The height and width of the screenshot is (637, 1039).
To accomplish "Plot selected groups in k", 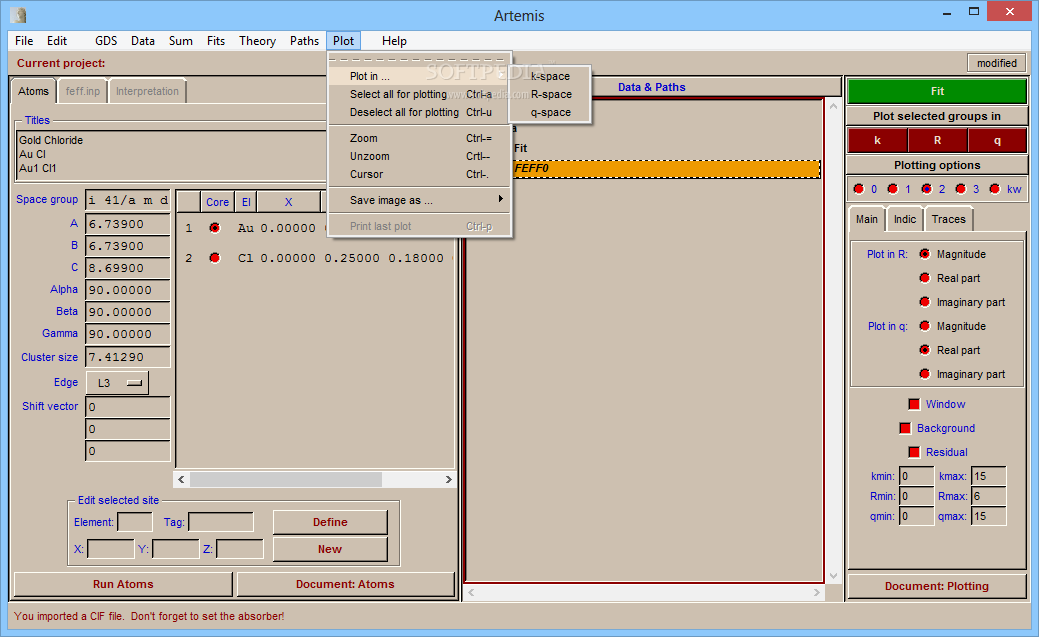I will click(x=877, y=141).
